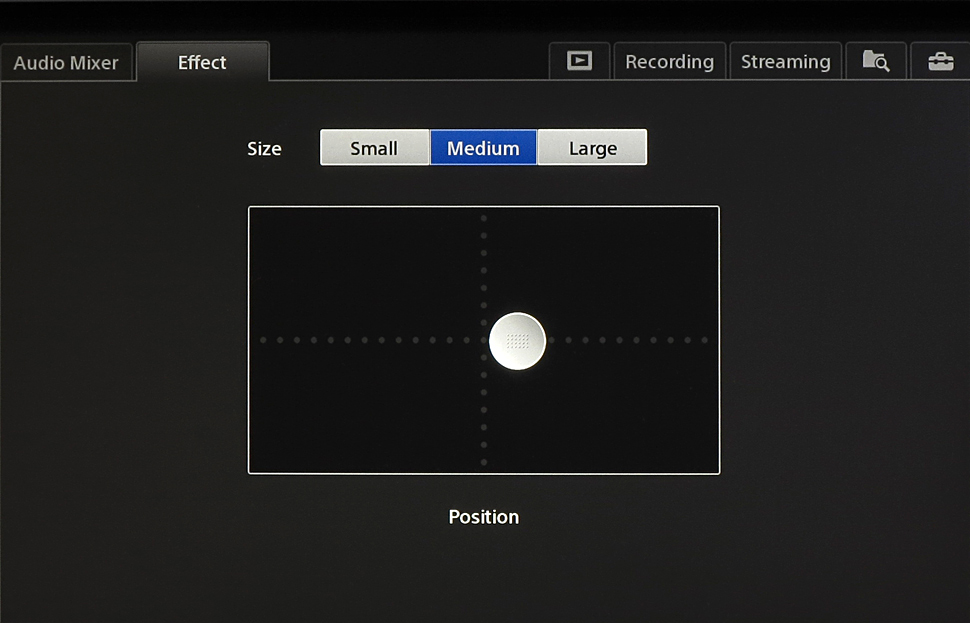Open the file browser folder-search icon
The width and height of the screenshot is (970, 623).
click(876, 61)
